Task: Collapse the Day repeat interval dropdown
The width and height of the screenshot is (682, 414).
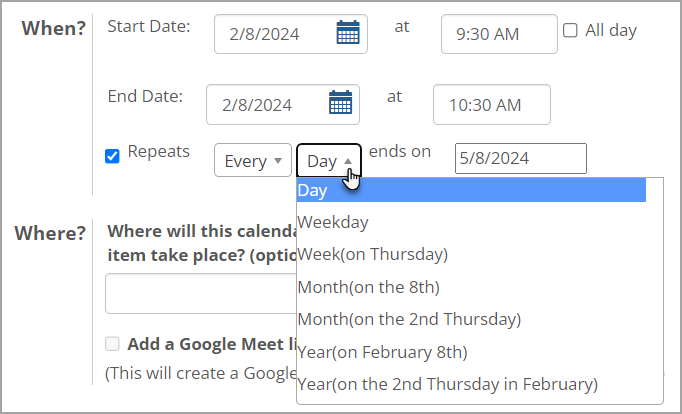Action: click(x=329, y=160)
